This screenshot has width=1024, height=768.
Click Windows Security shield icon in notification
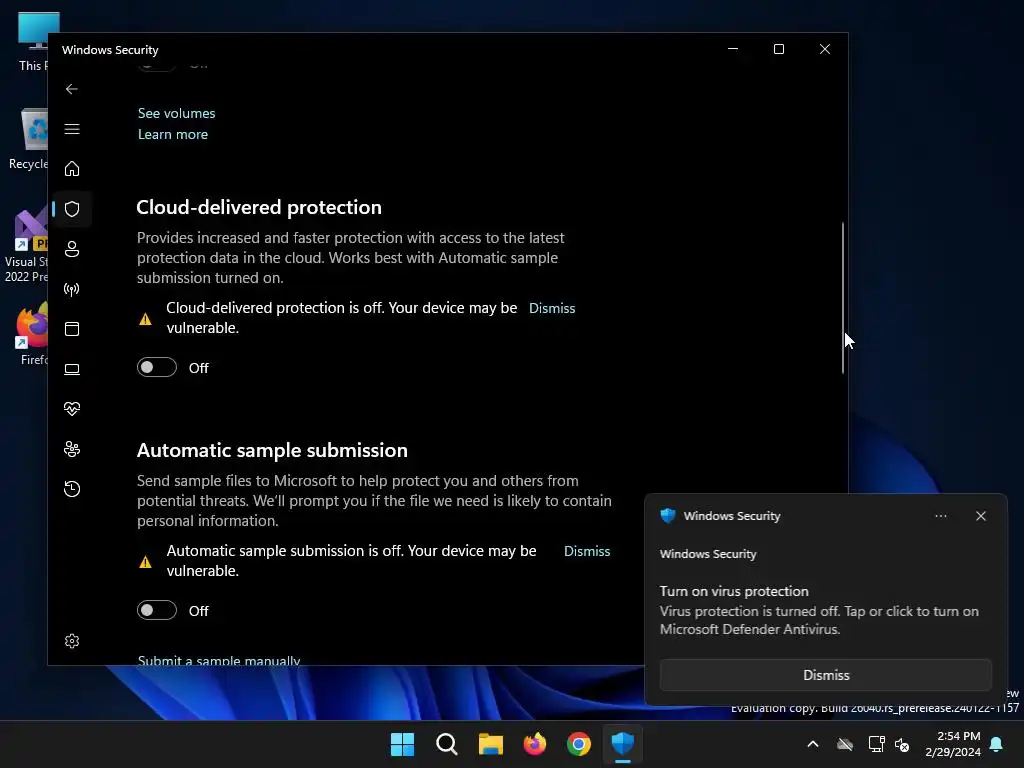[x=667, y=515]
